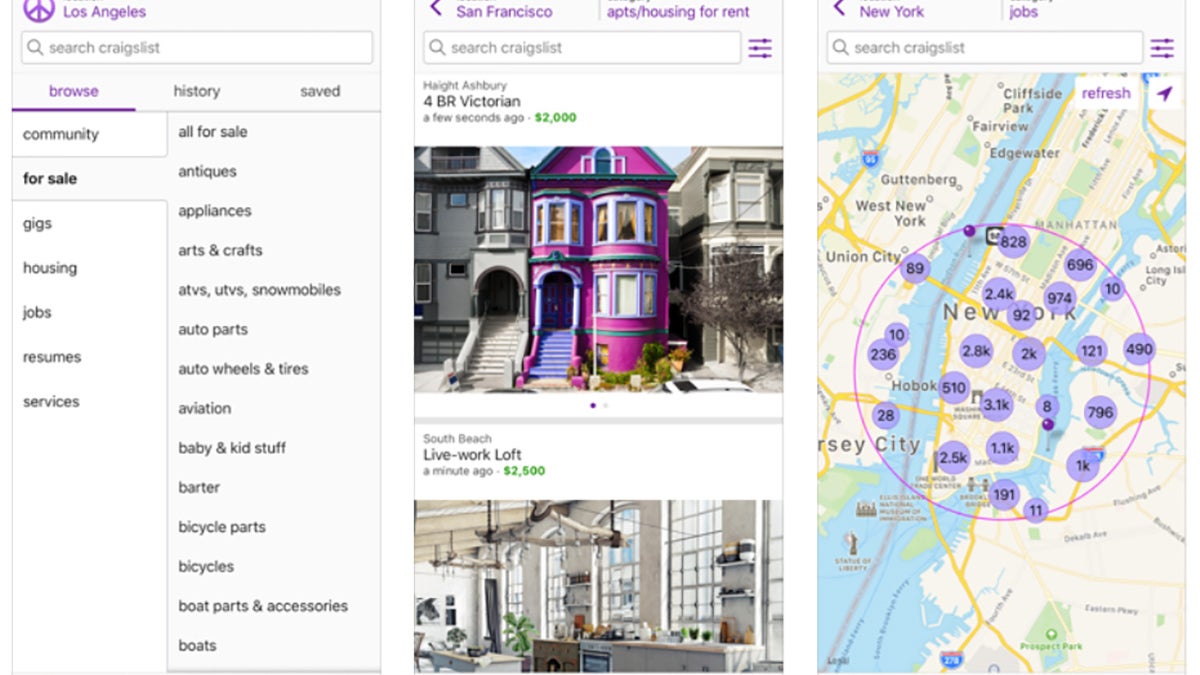The image size is (1200, 675).
Task: Open the jobs category in sidebar
Action: 90,312
